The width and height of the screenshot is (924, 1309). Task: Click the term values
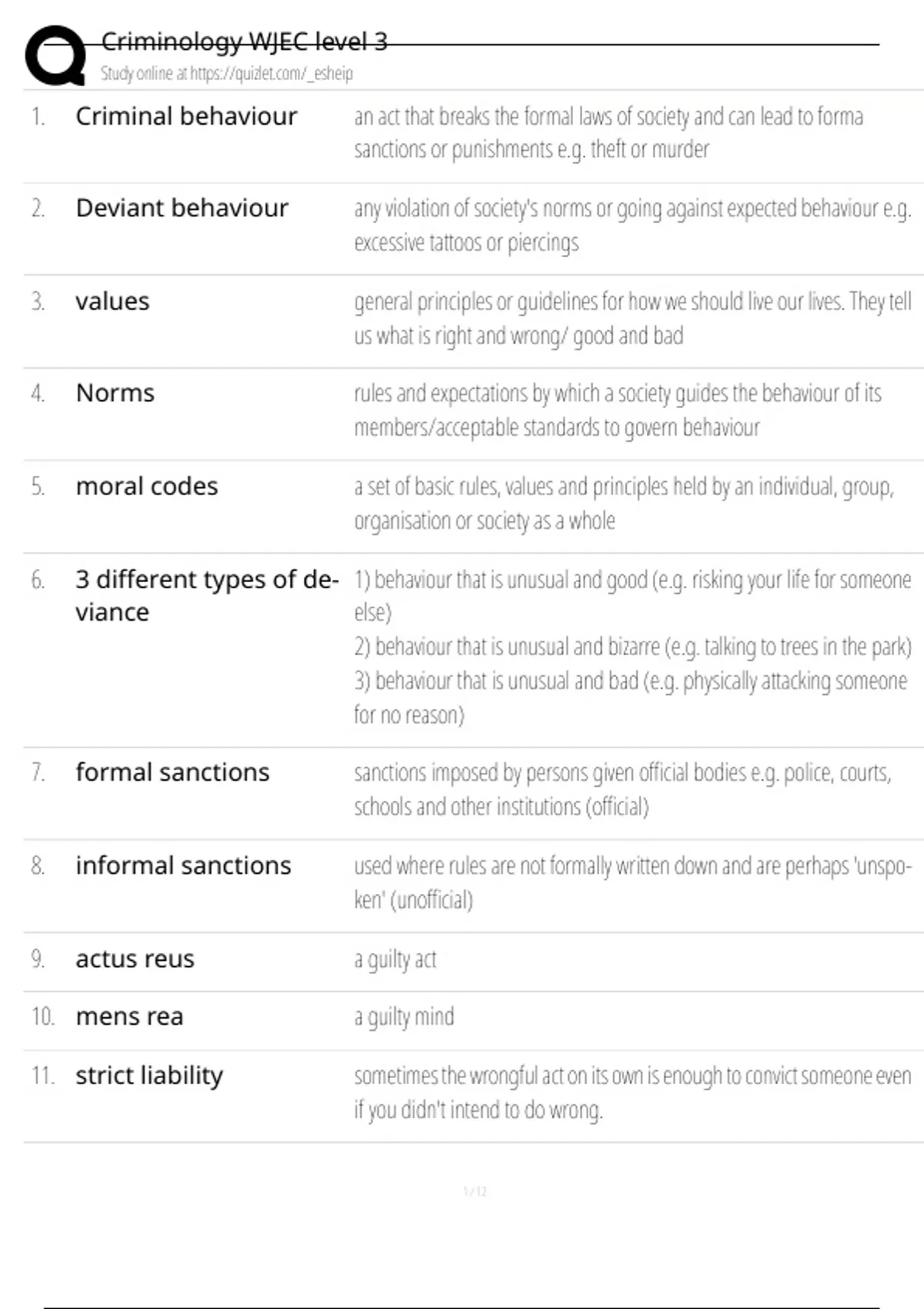click(112, 301)
